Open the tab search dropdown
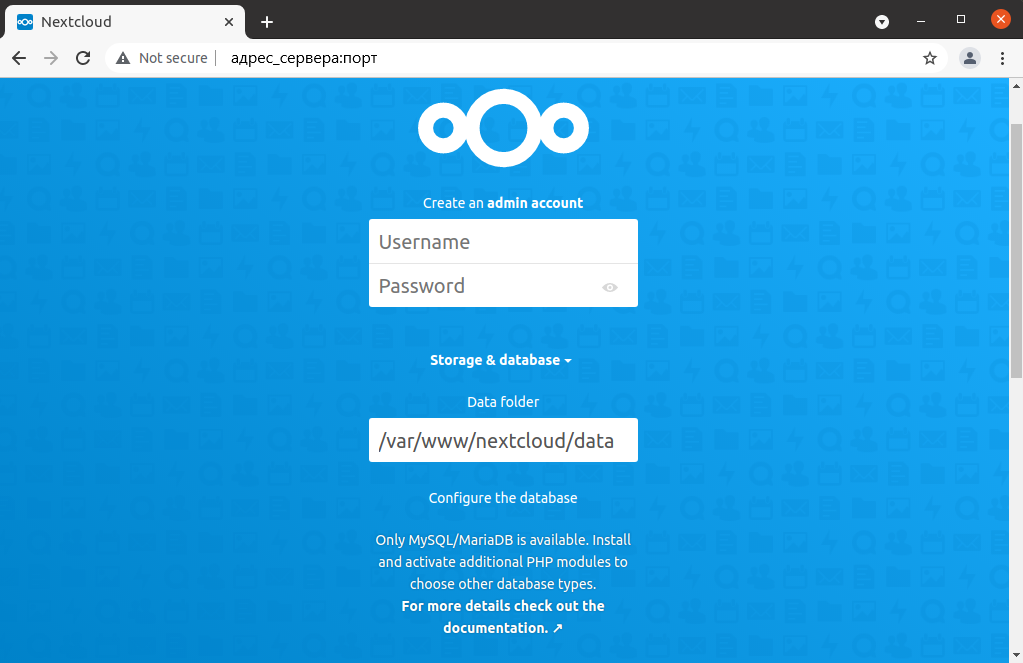1023x663 pixels. coord(882,21)
